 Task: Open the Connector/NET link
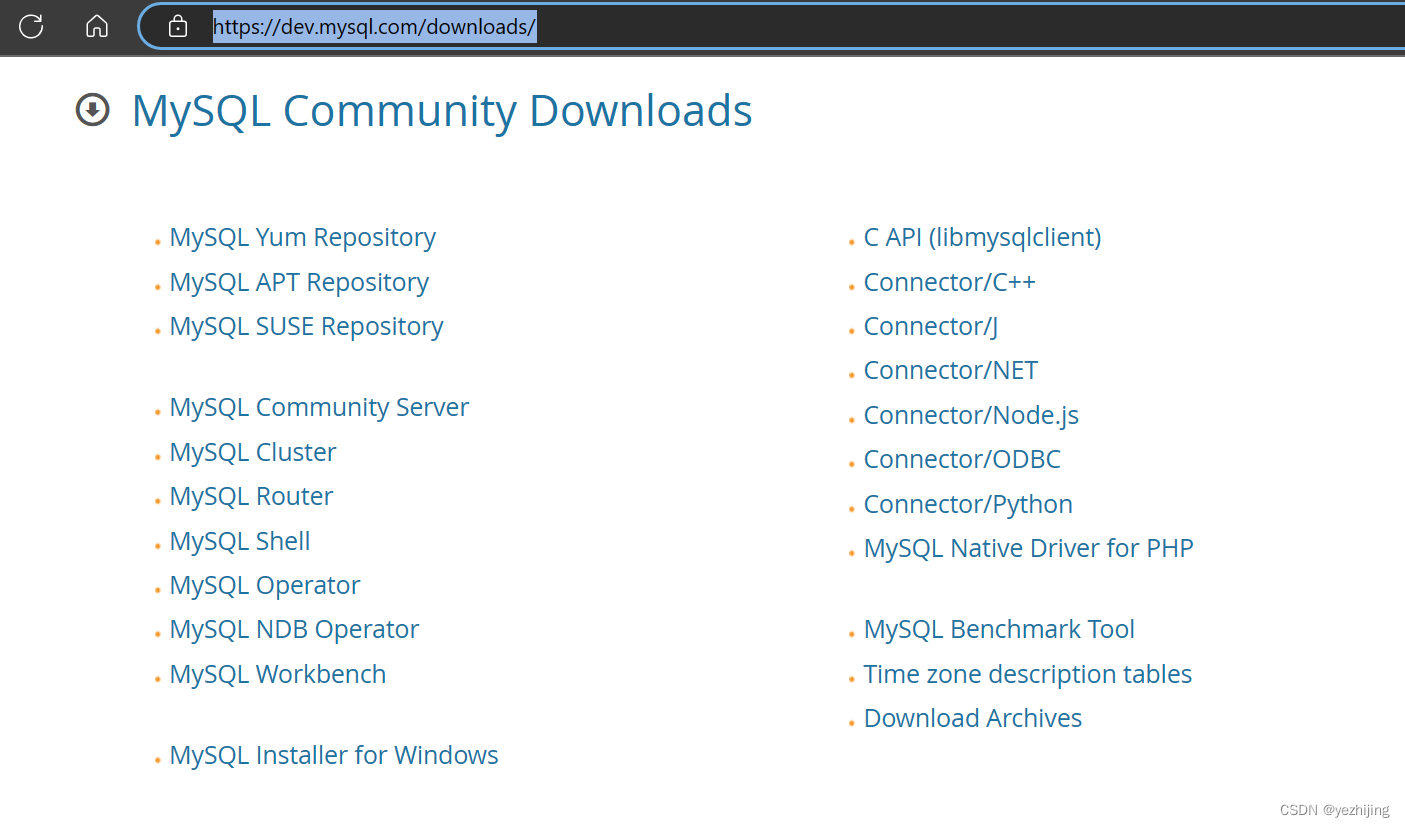click(x=951, y=370)
